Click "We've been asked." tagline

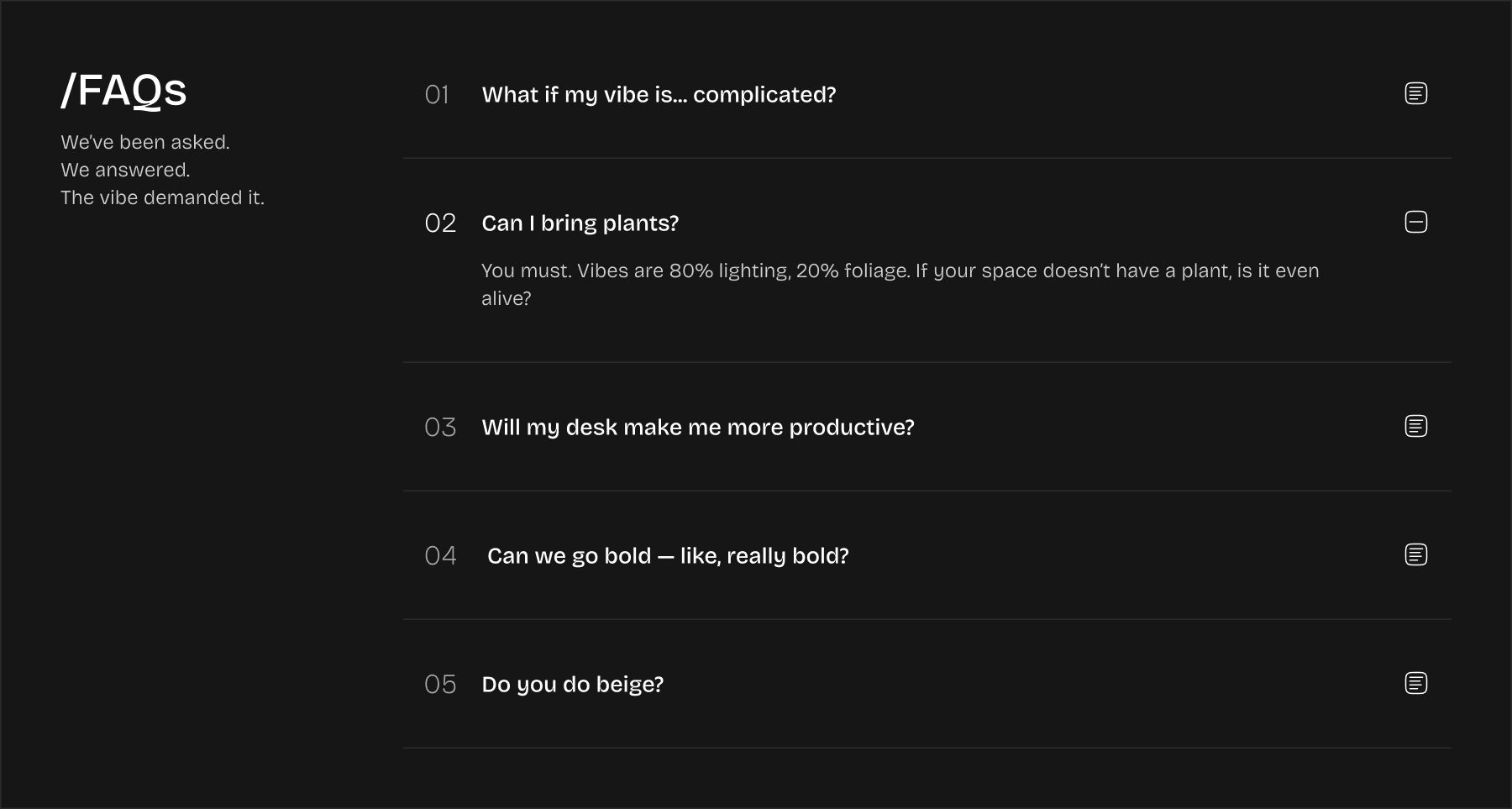coord(145,142)
